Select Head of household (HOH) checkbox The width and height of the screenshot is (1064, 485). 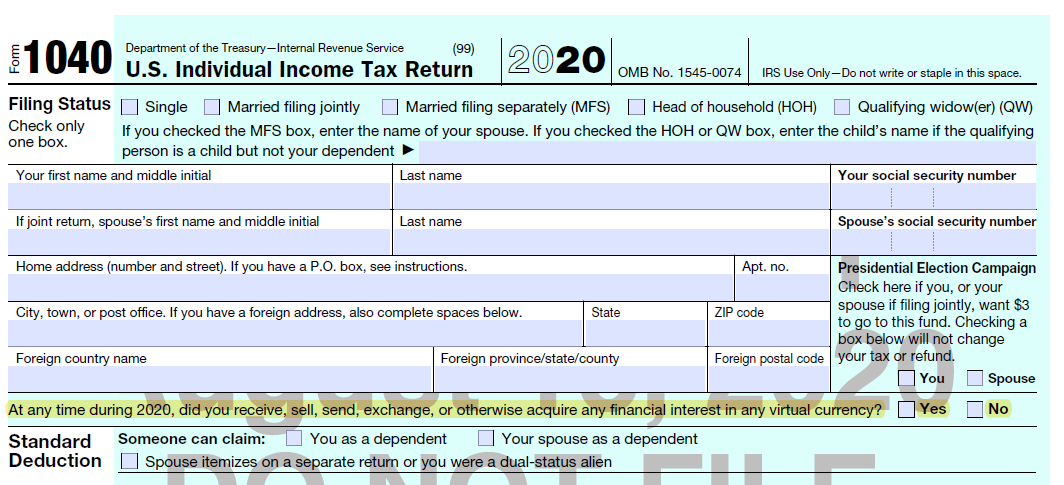point(636,107)
